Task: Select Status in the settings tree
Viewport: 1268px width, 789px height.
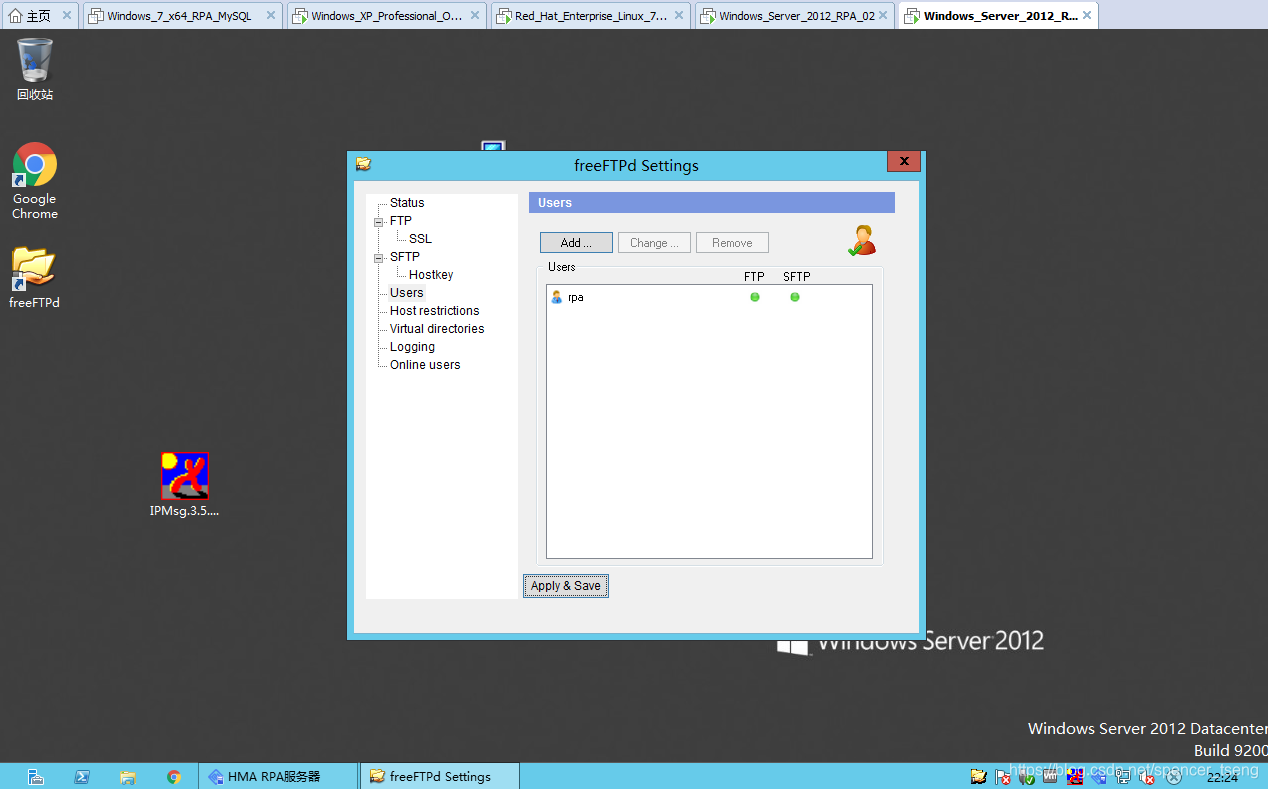Action: pyautogui.click(x=407, y=203)
